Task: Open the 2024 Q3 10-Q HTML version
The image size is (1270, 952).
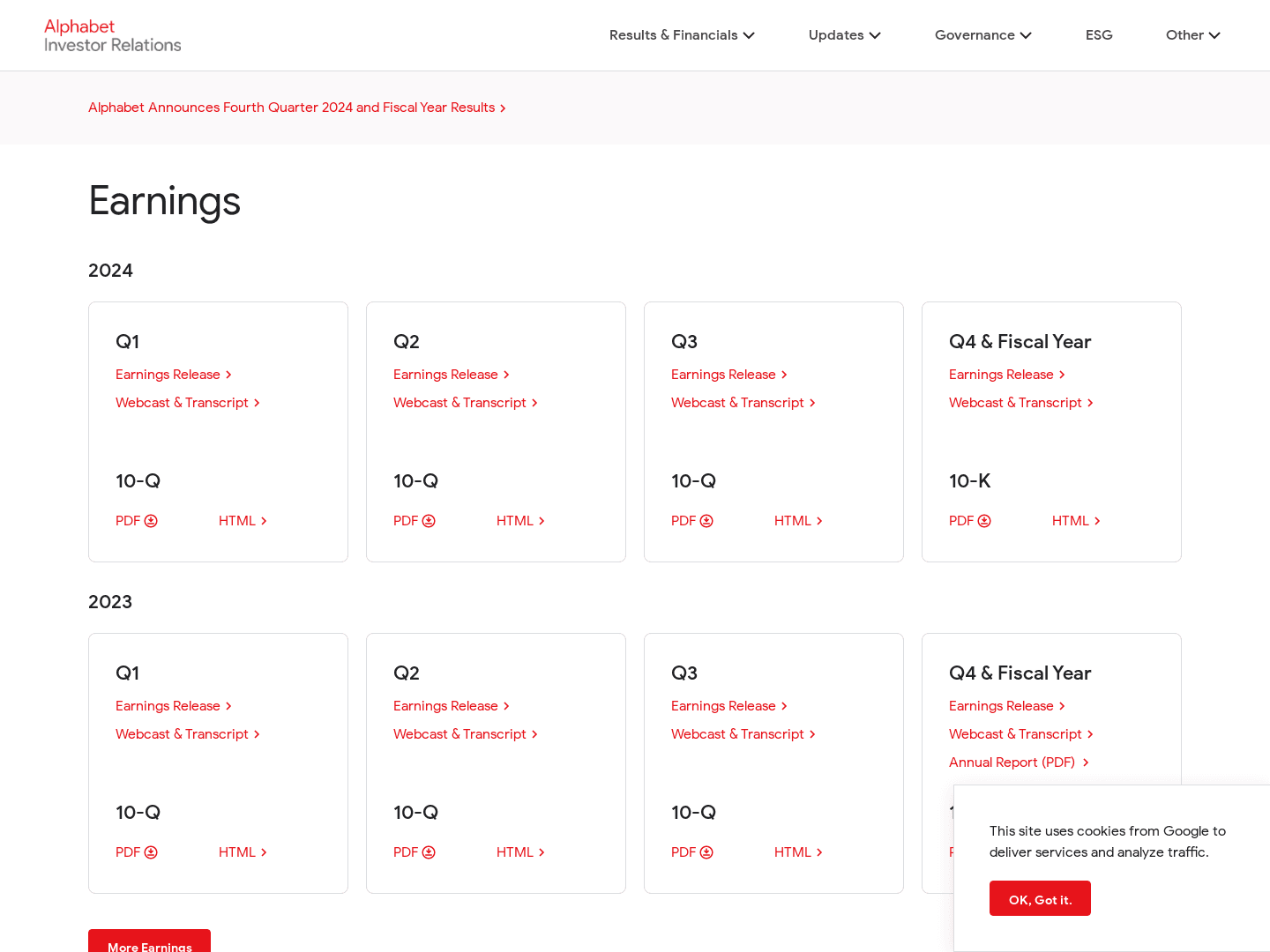Action: click(797, 521)
